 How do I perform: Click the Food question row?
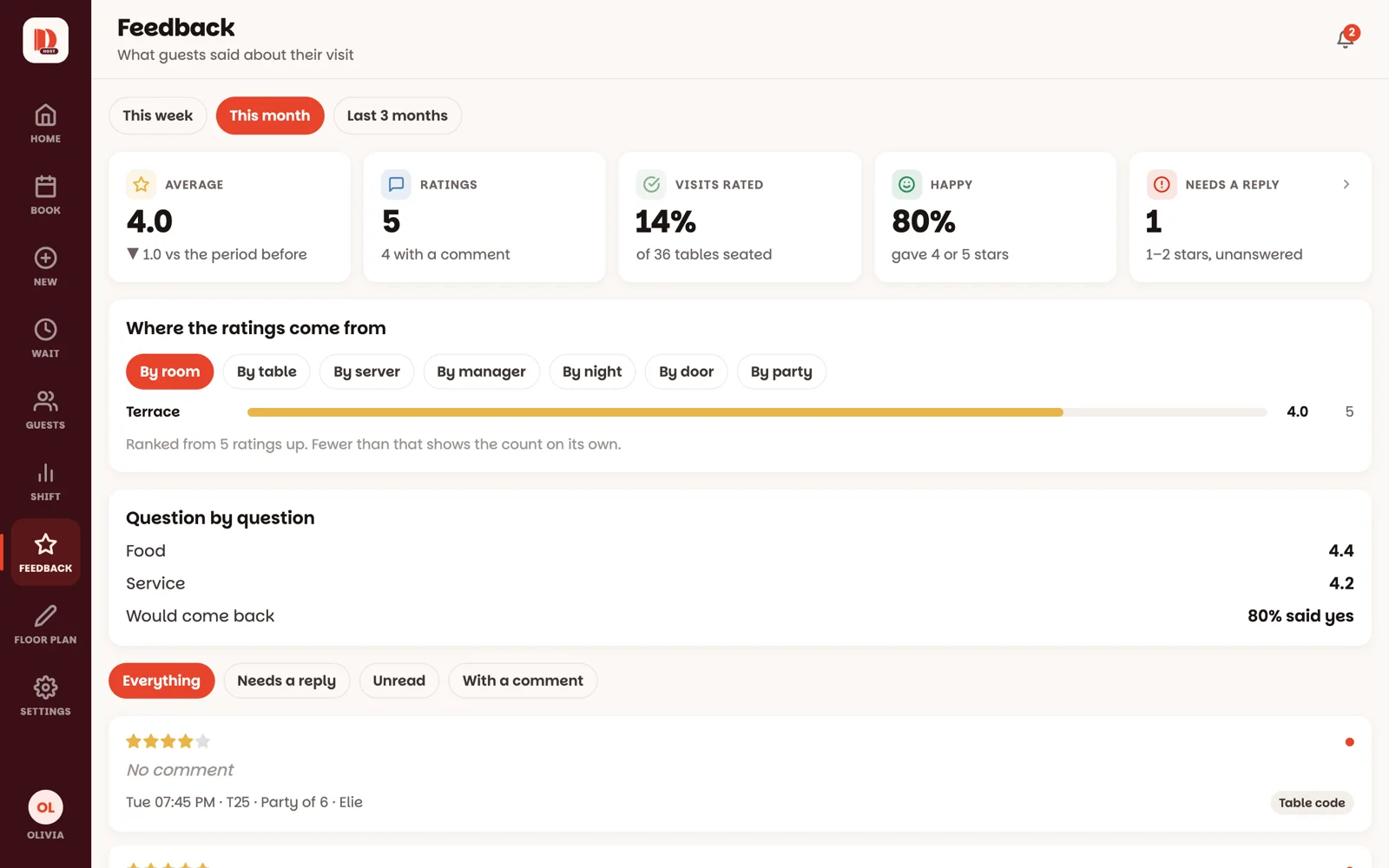(740, 551)
